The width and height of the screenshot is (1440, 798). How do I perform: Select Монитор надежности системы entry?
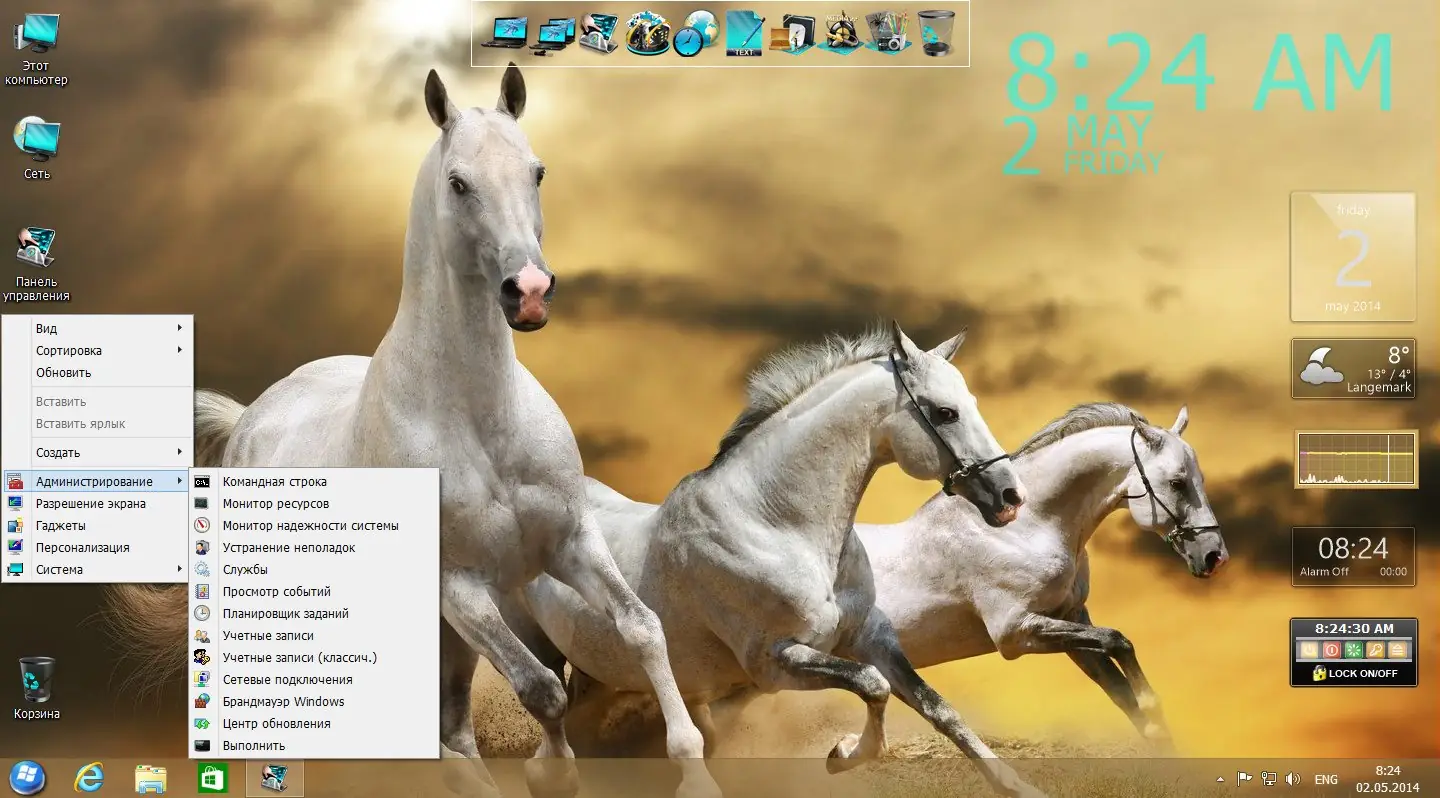[x=314, y=525]
